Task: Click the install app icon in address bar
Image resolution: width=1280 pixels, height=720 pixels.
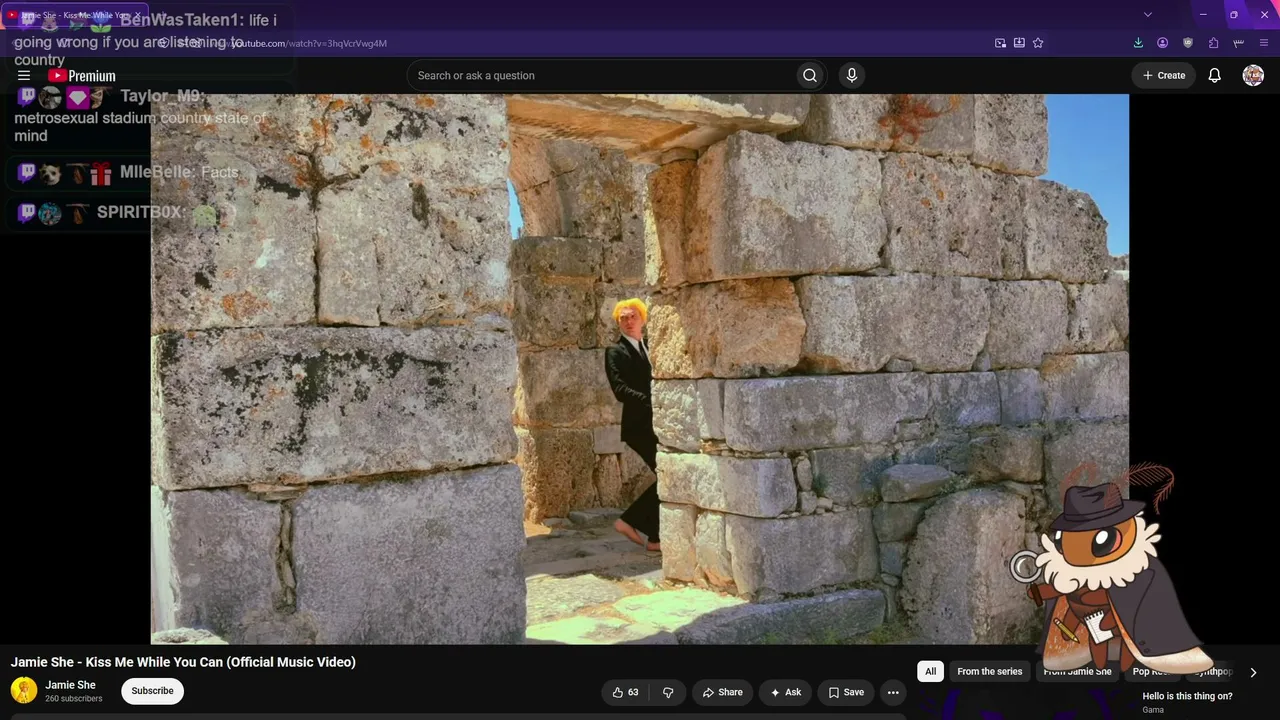Action: point(1019,43)
